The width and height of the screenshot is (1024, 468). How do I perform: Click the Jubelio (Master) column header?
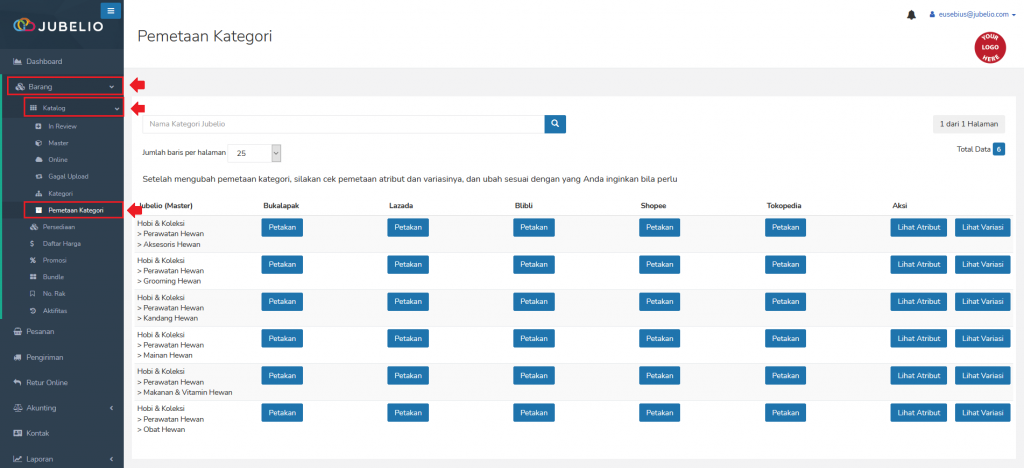pyautogui.click(x=165, y=206)
